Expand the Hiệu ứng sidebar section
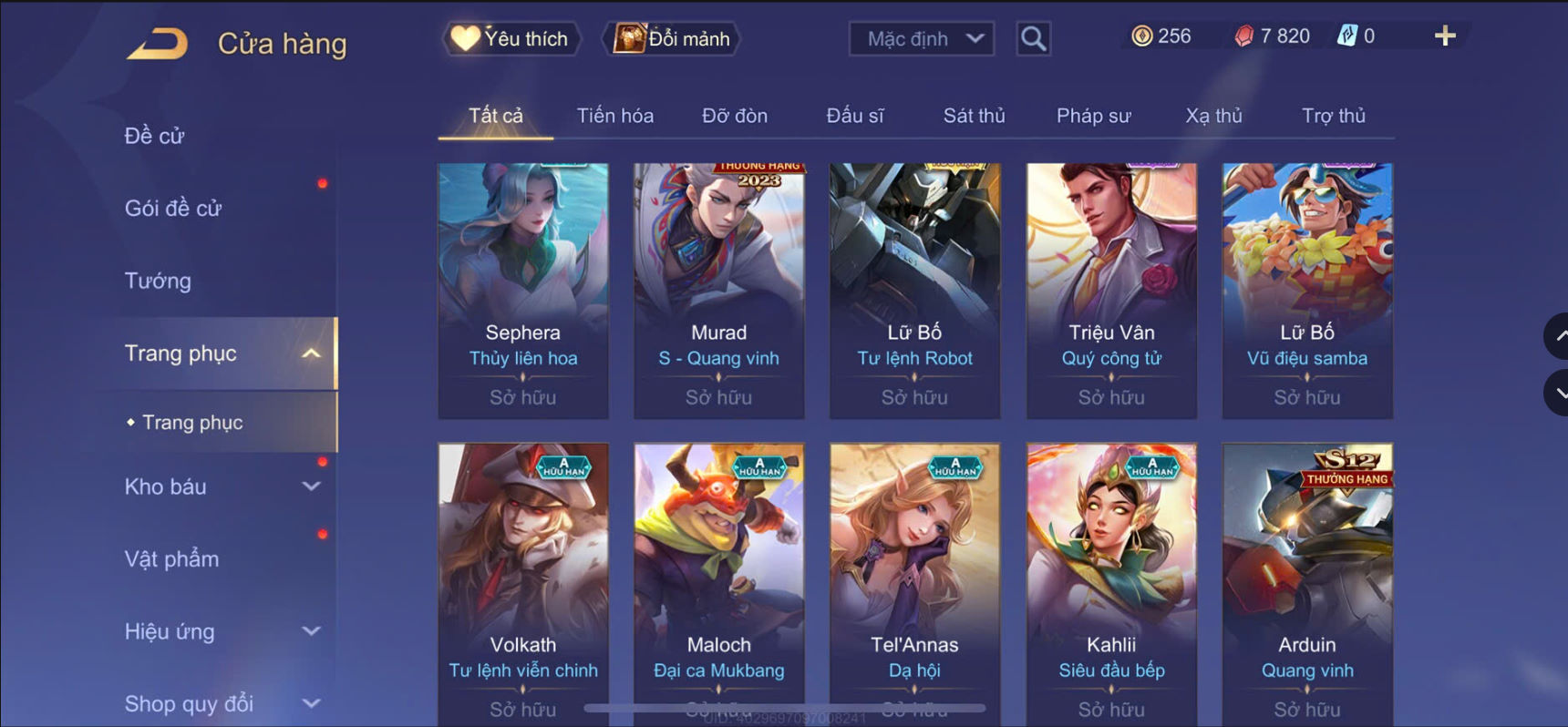Image resolution: width=1568 pixels, height=727 pixels. pos(311,631)
